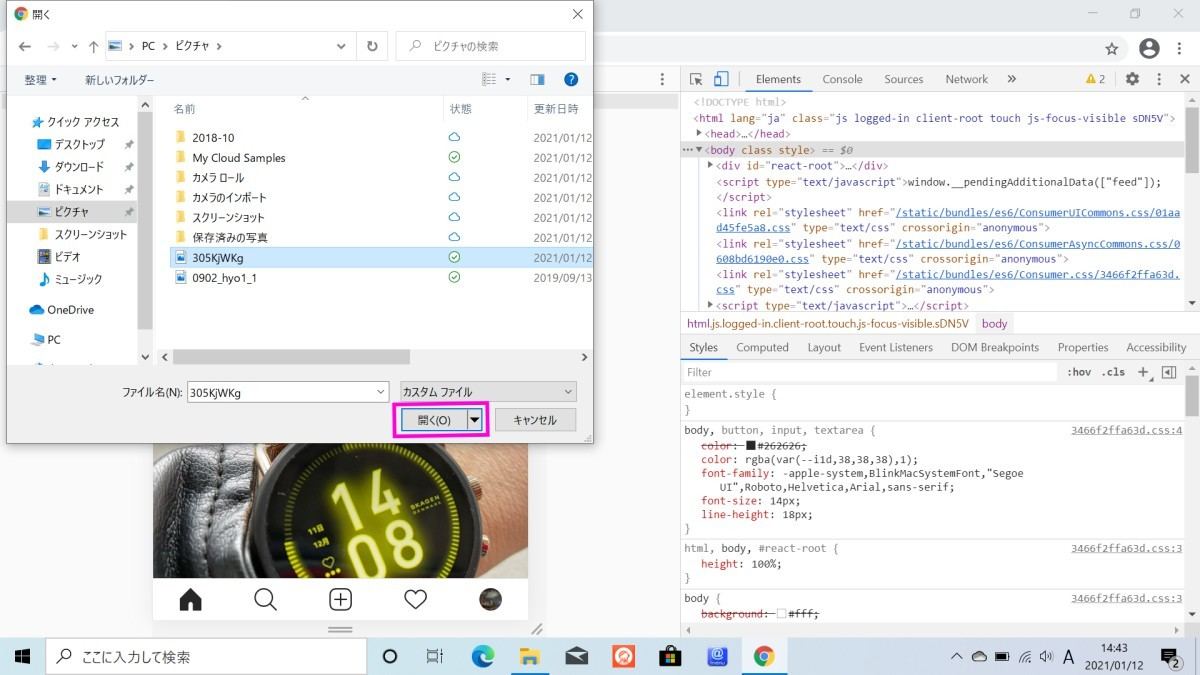1200x675 pixels.
Task: Click the ピクチャの検索 search box
Action: [490, 46]
